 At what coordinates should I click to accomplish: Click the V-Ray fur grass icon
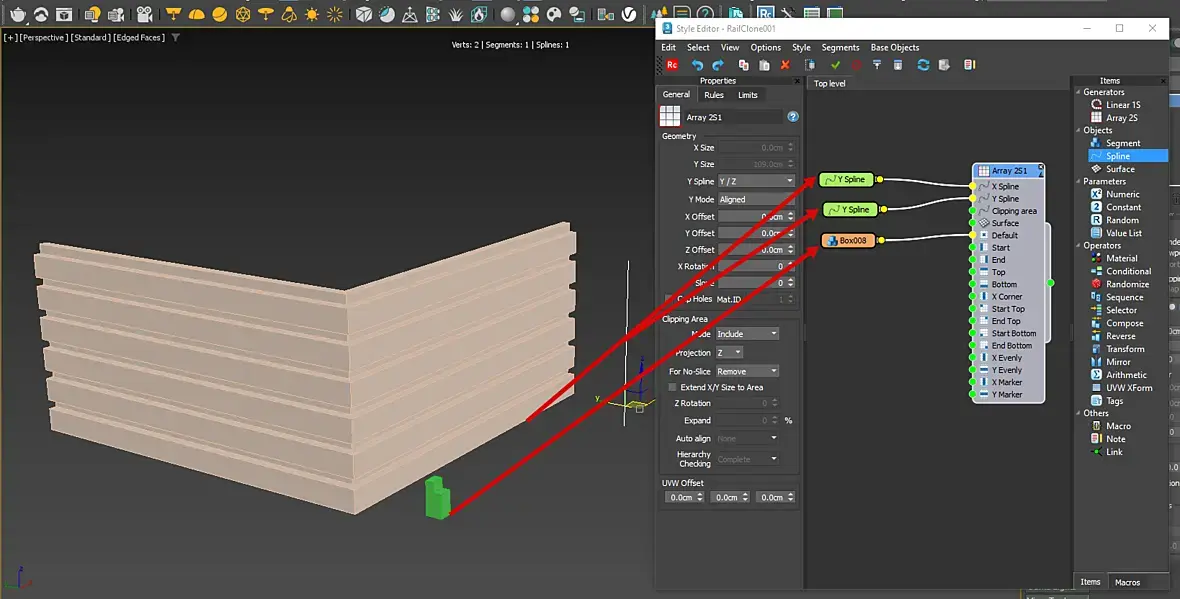pos(456,14)
